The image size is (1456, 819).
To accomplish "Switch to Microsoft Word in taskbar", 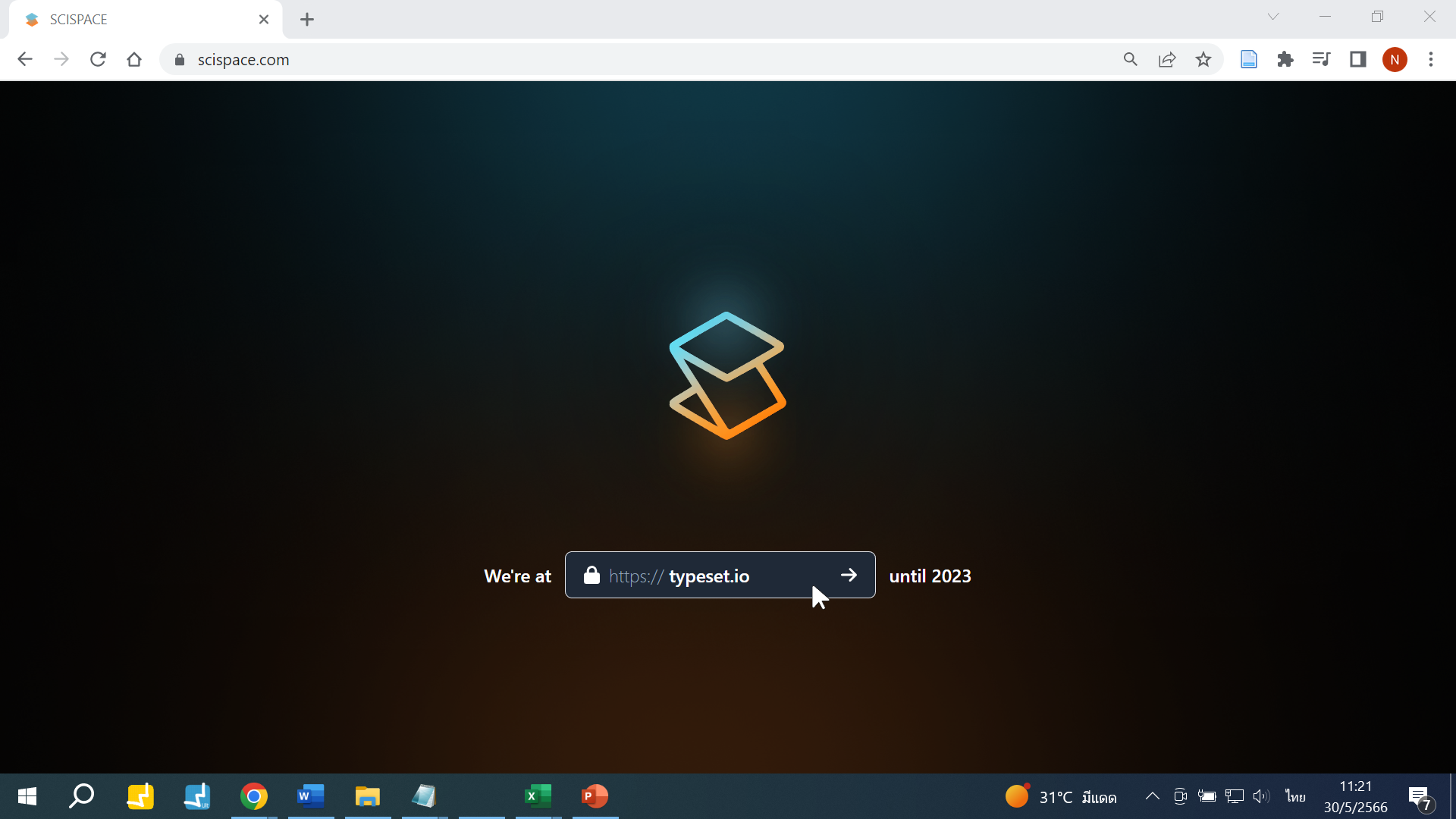I will 311,796.
